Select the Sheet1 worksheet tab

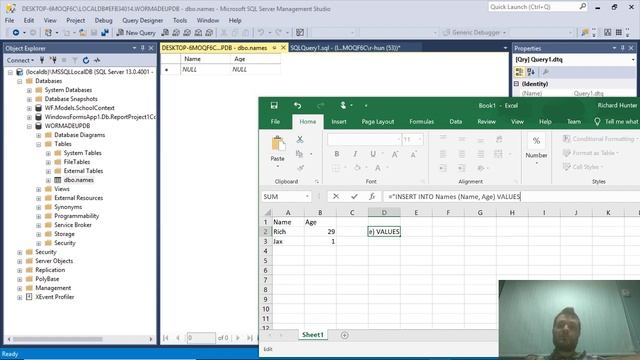tap(313, 335)
